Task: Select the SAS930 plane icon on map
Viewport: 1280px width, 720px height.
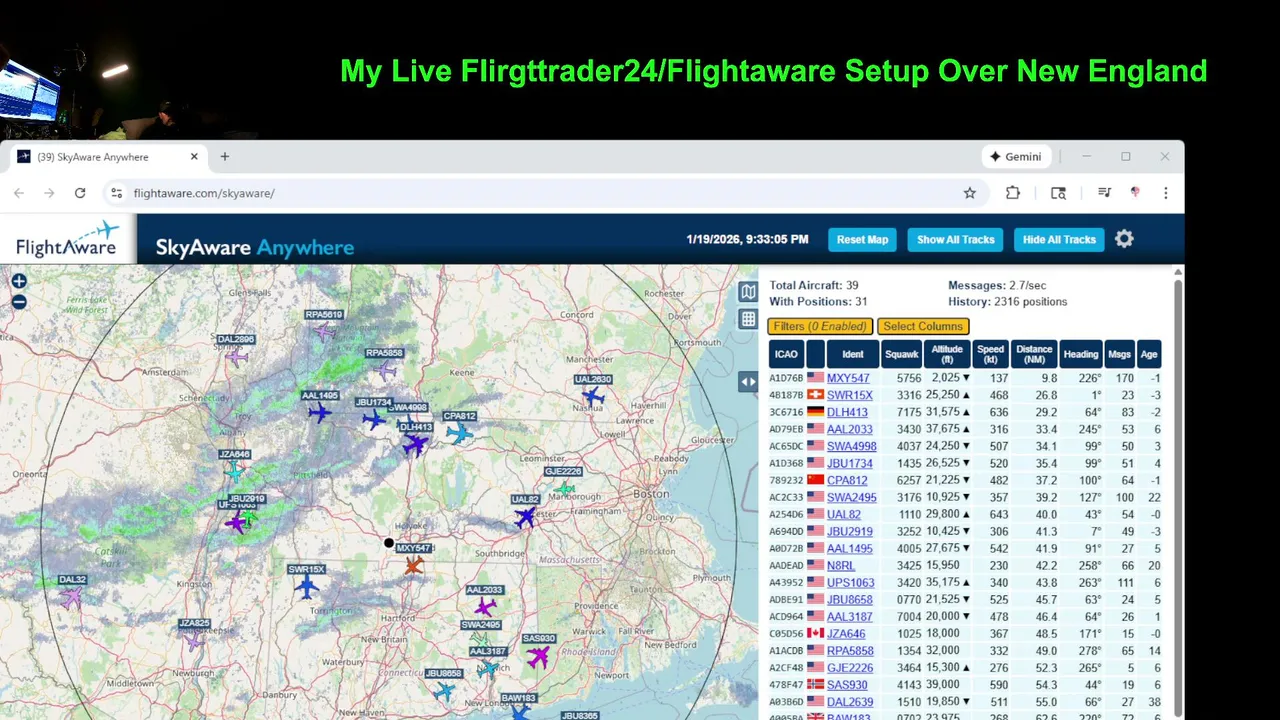Action: [539, 656]
